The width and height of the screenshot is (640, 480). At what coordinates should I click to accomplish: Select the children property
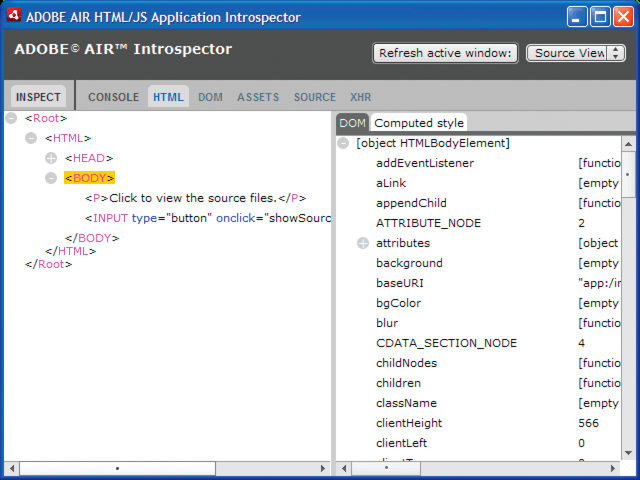click(398, 383)
